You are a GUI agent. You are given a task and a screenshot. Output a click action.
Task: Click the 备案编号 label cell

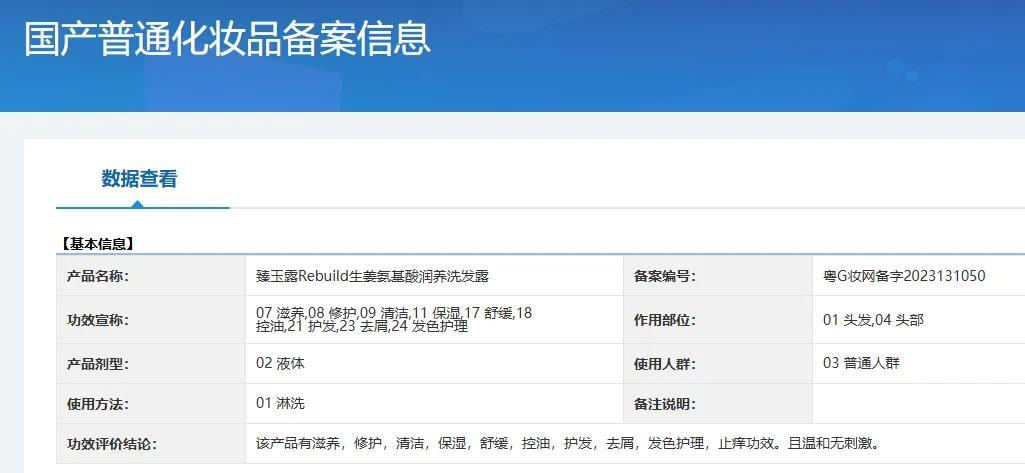coord(718,276)
